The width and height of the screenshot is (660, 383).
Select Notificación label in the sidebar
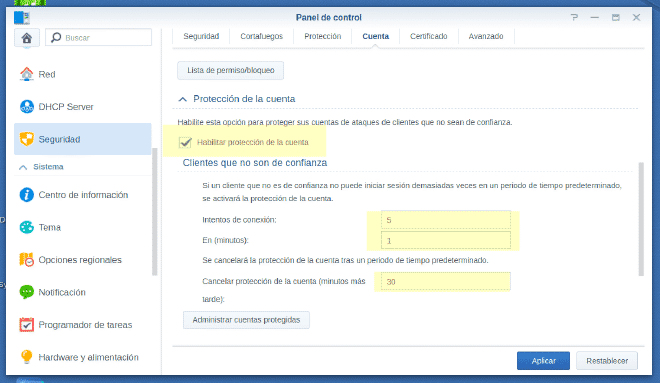click(62, 293)
